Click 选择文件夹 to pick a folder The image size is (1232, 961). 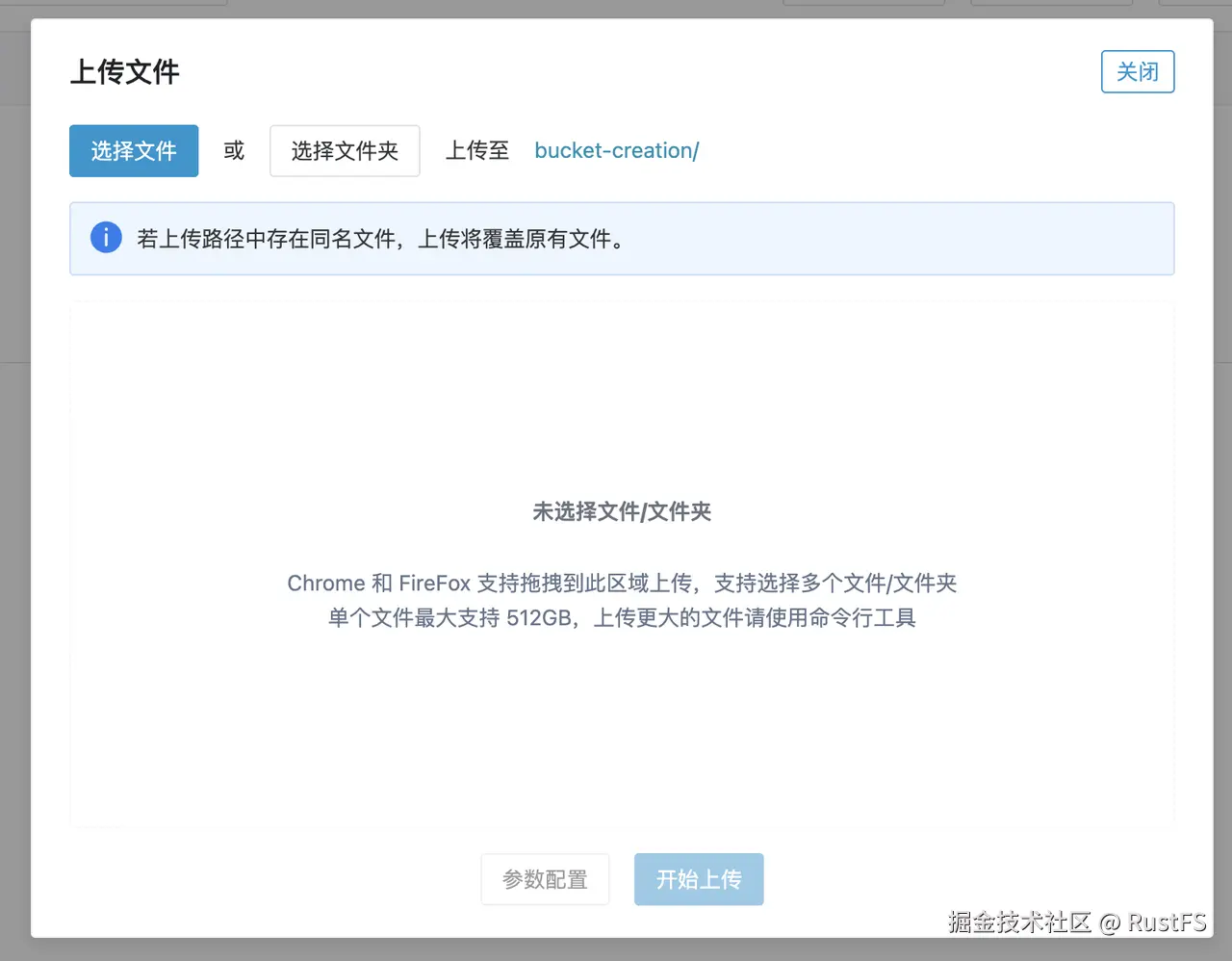click(x=345, y=151)
